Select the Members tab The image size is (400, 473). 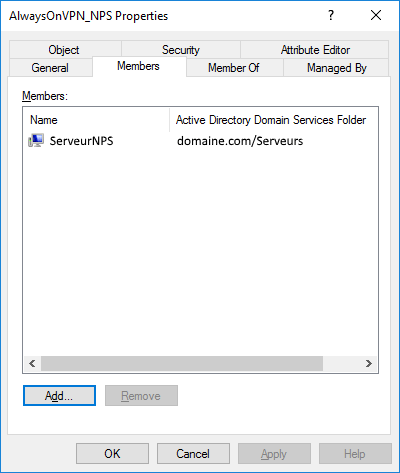[x=139, y=66]
